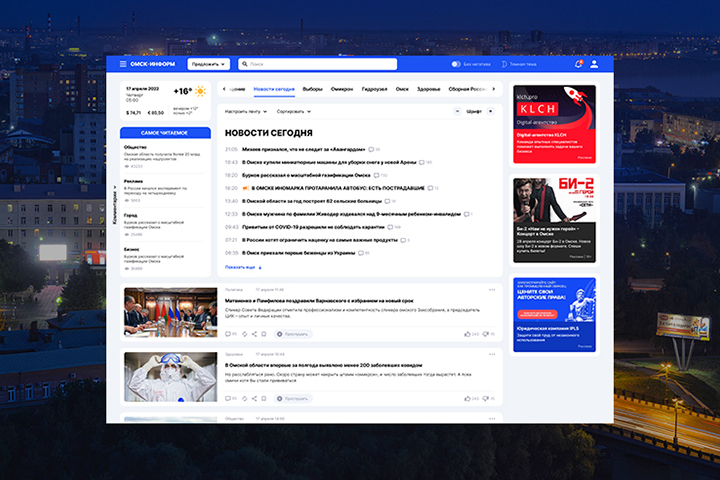Viewport: 720px width, 480px height.
Task: Switch to the Выборы tab
Action: point(313,89)
